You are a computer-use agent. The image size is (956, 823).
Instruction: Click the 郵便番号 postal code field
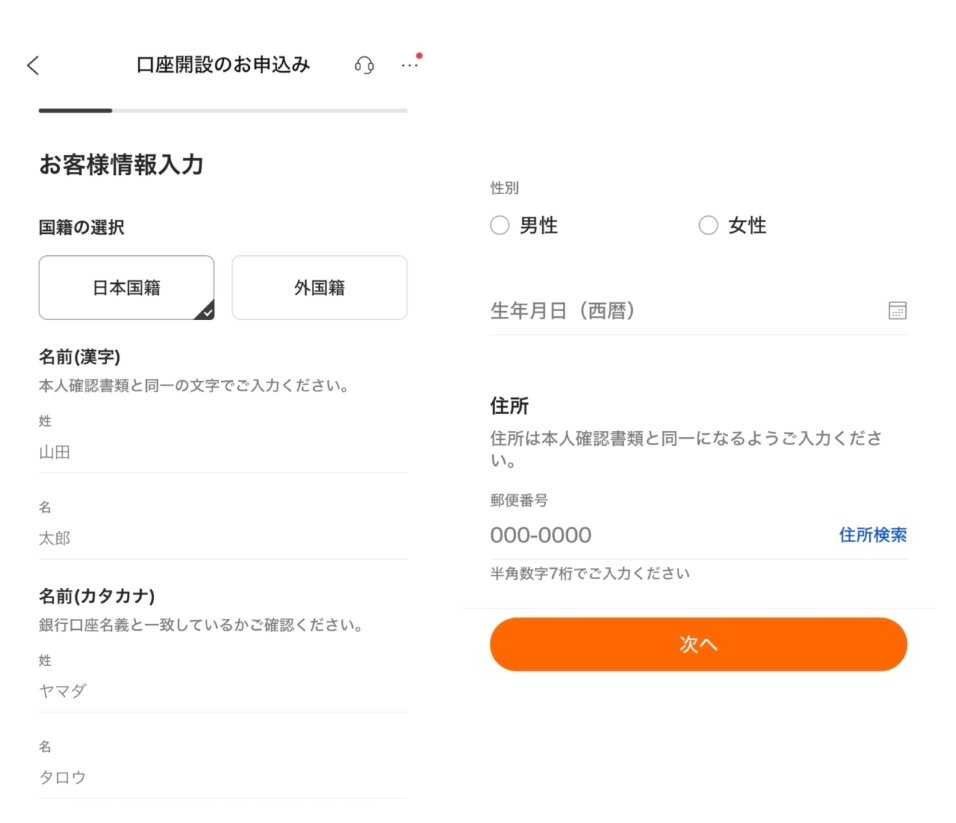tap(650, 535)
